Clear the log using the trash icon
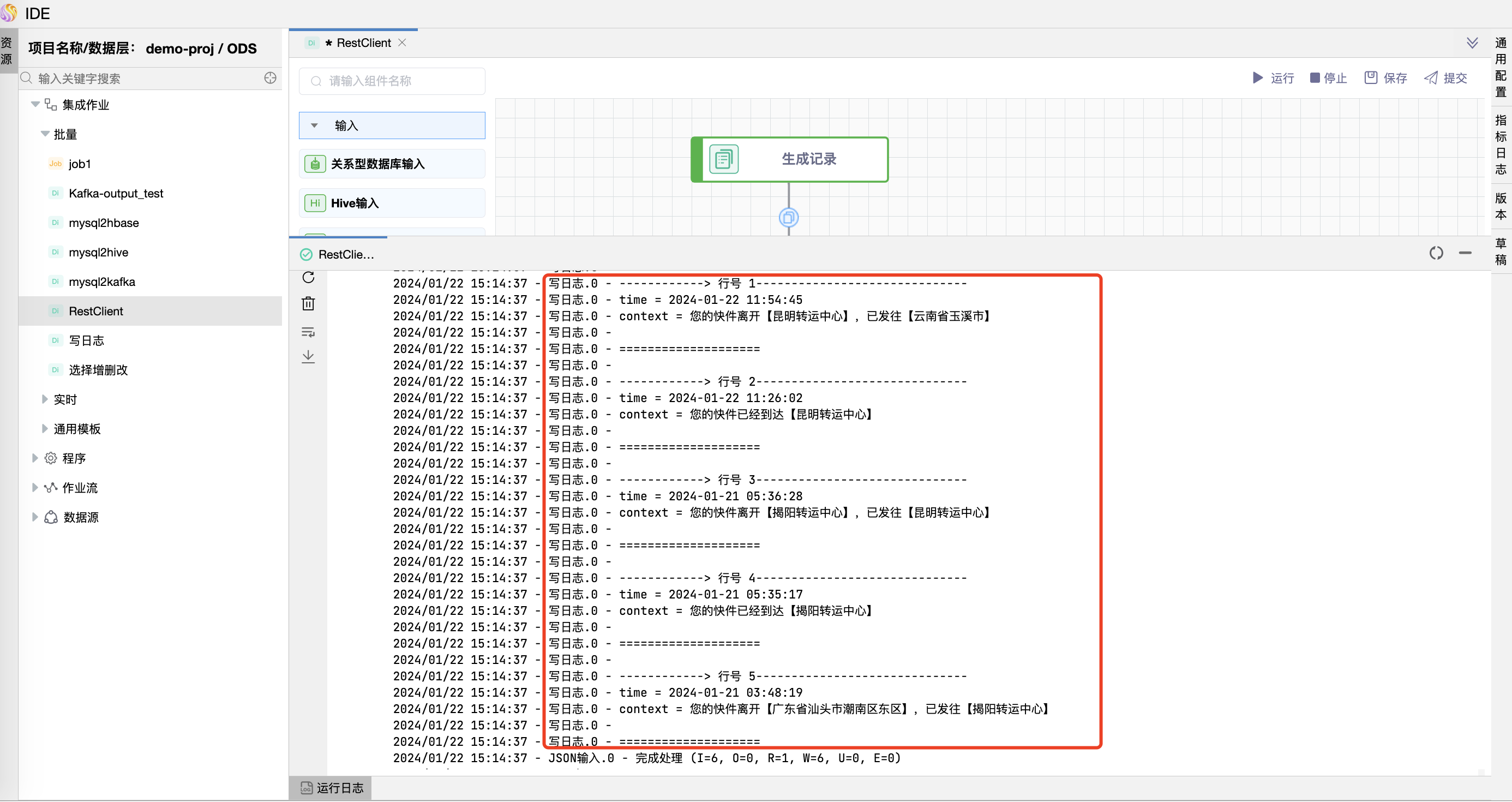1512x802 pixels. click(x=309, y=303)
